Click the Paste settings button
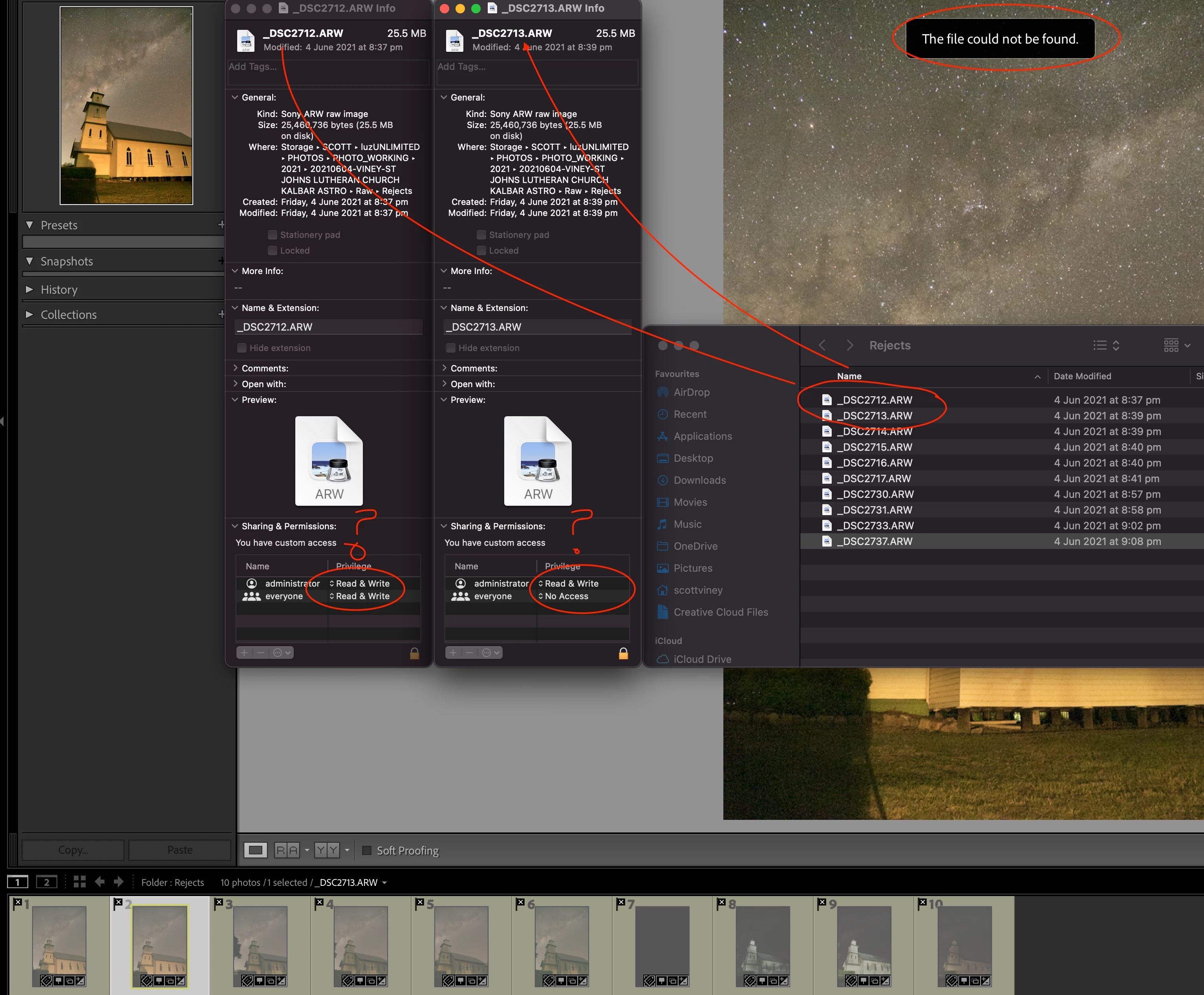This screenshot has height=995, width=1204. pos(180,850)
